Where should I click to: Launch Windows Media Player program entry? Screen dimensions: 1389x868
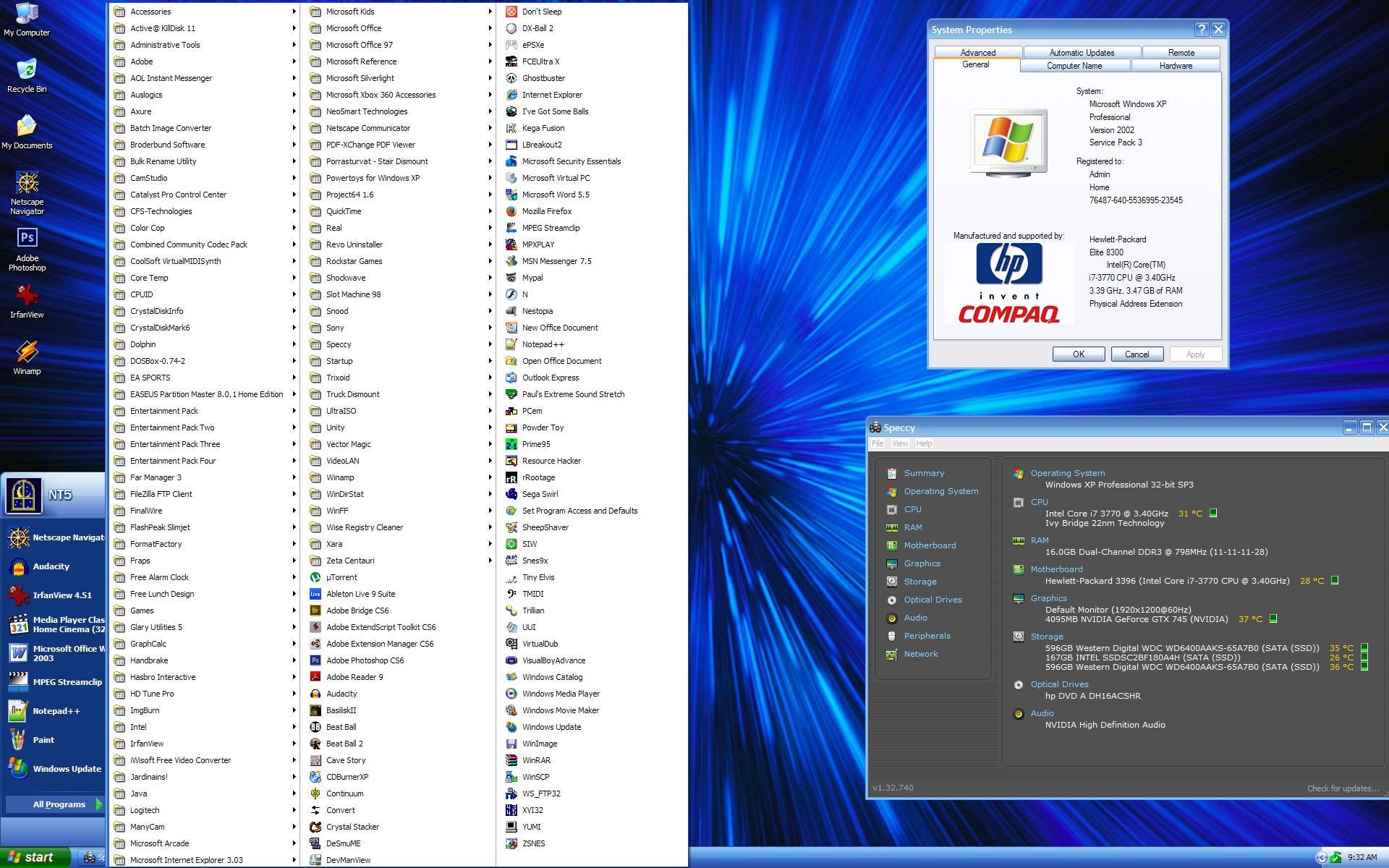pos(561,694)
